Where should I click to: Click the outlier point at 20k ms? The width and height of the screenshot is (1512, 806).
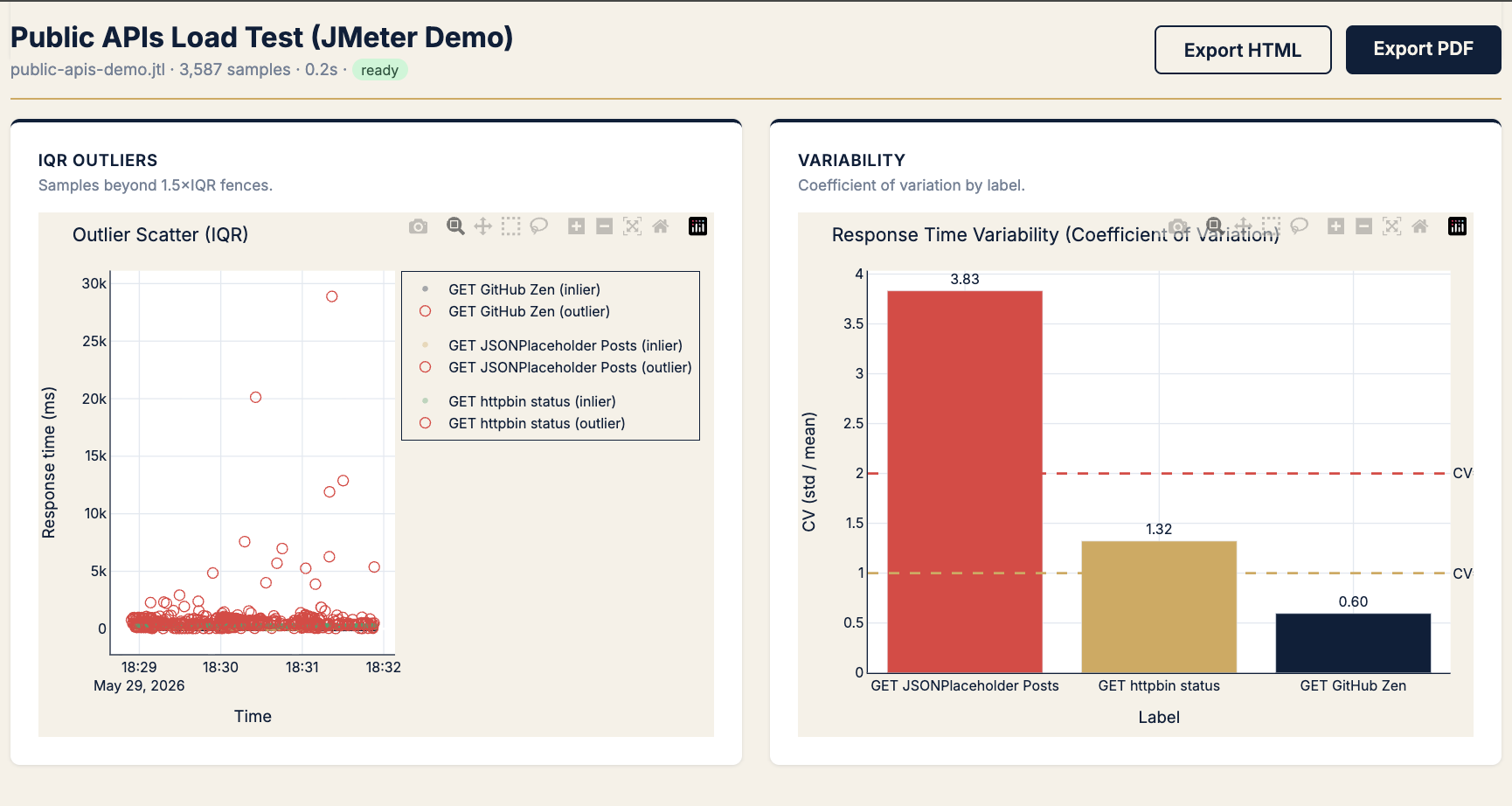[255, 397]
